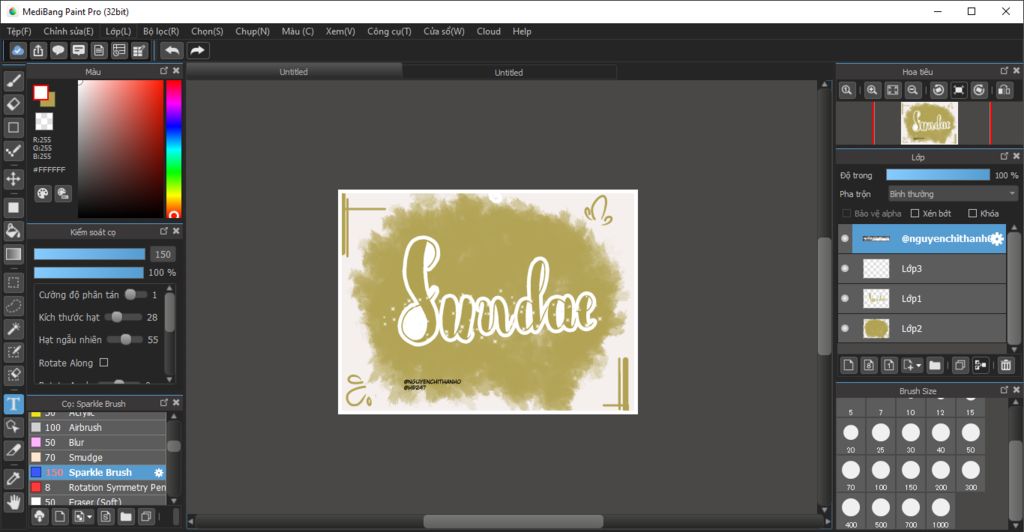1024x532 pixels.
Task: Toggle visibility of Lớp2 layer
Action: coord(845,328)
